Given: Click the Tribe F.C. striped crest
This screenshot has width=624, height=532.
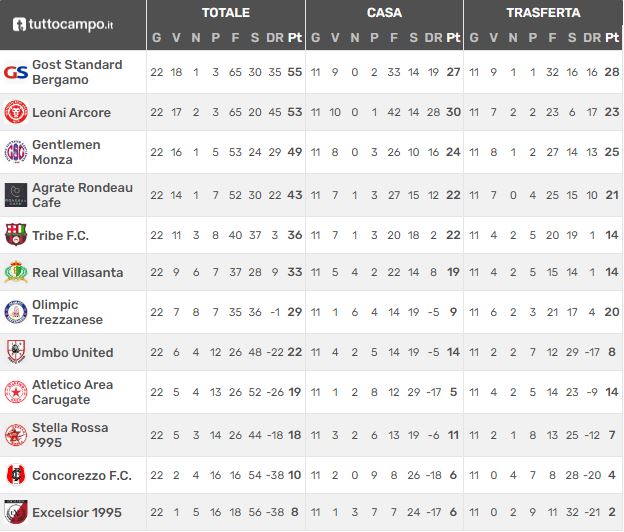Looking at the screenshot, I should click(x=16, y=235).
